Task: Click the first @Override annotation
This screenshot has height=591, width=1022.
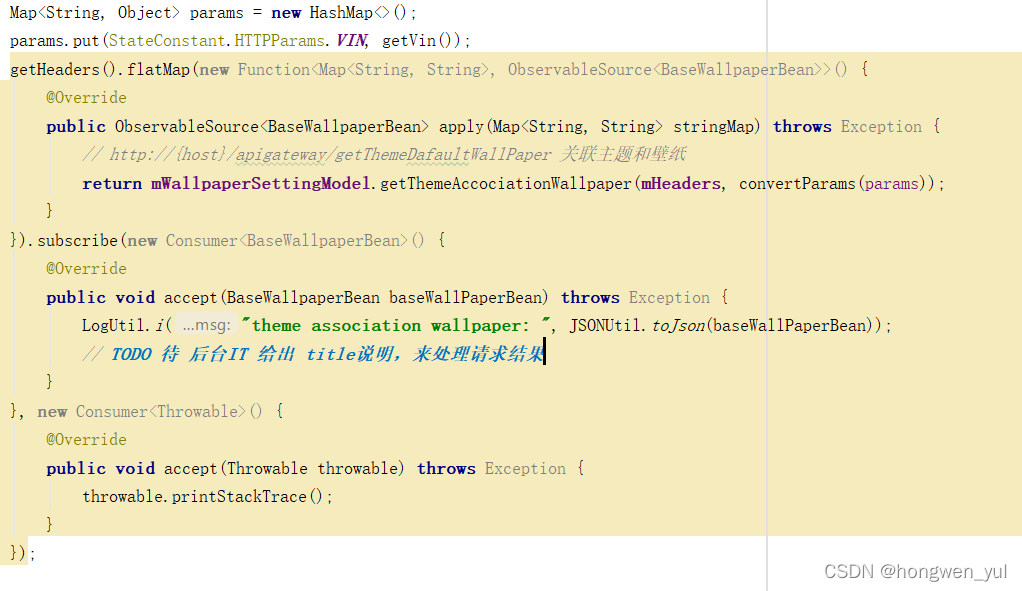Action: tap(86, 97)
